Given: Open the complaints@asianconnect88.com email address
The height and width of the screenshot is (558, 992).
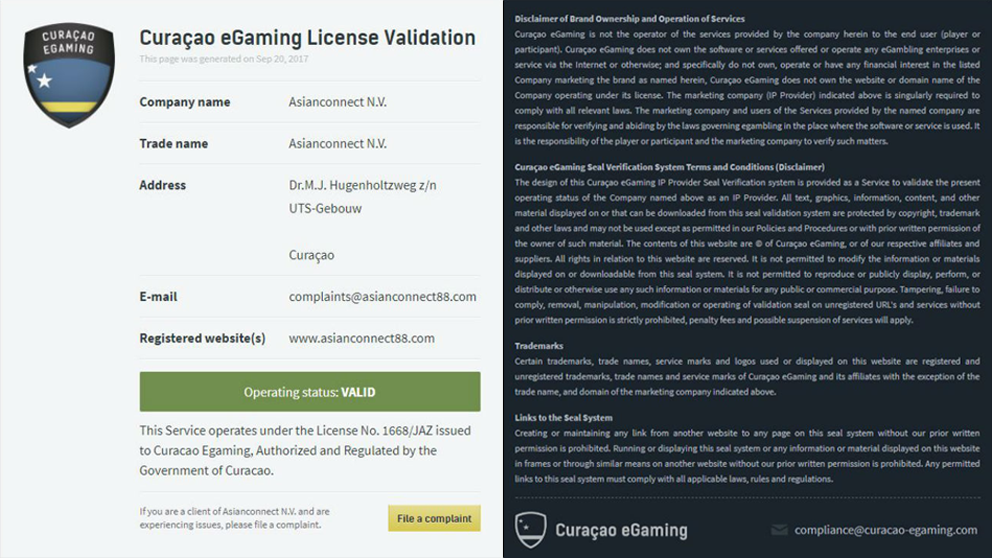Looking at the screenshot, I should pos(382,296).
